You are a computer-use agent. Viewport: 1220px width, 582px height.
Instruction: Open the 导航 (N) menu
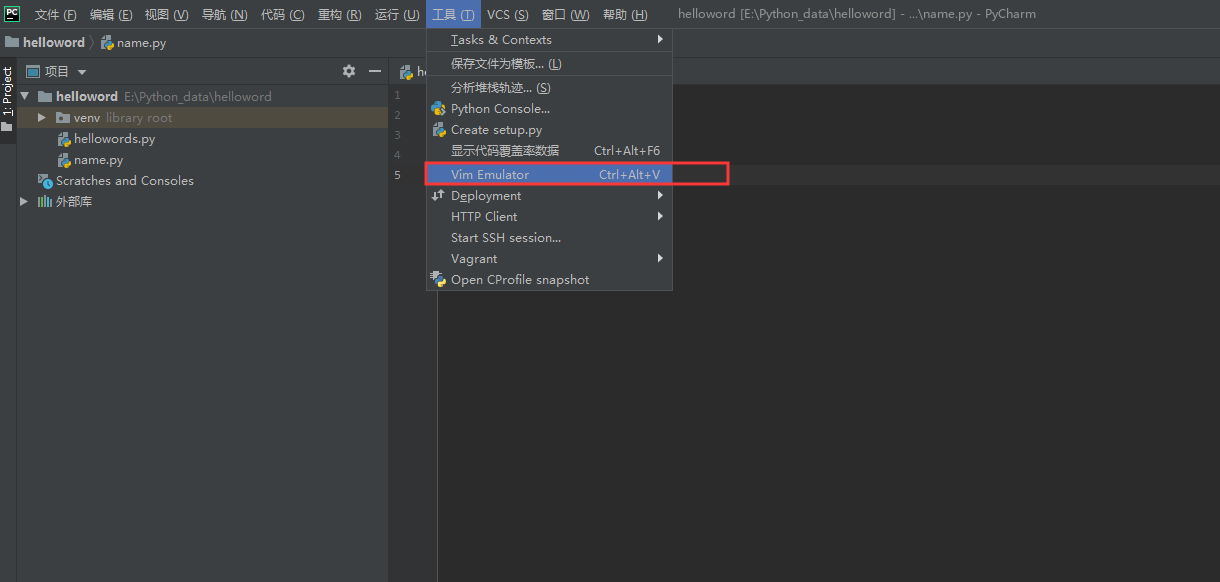[225, 15]
